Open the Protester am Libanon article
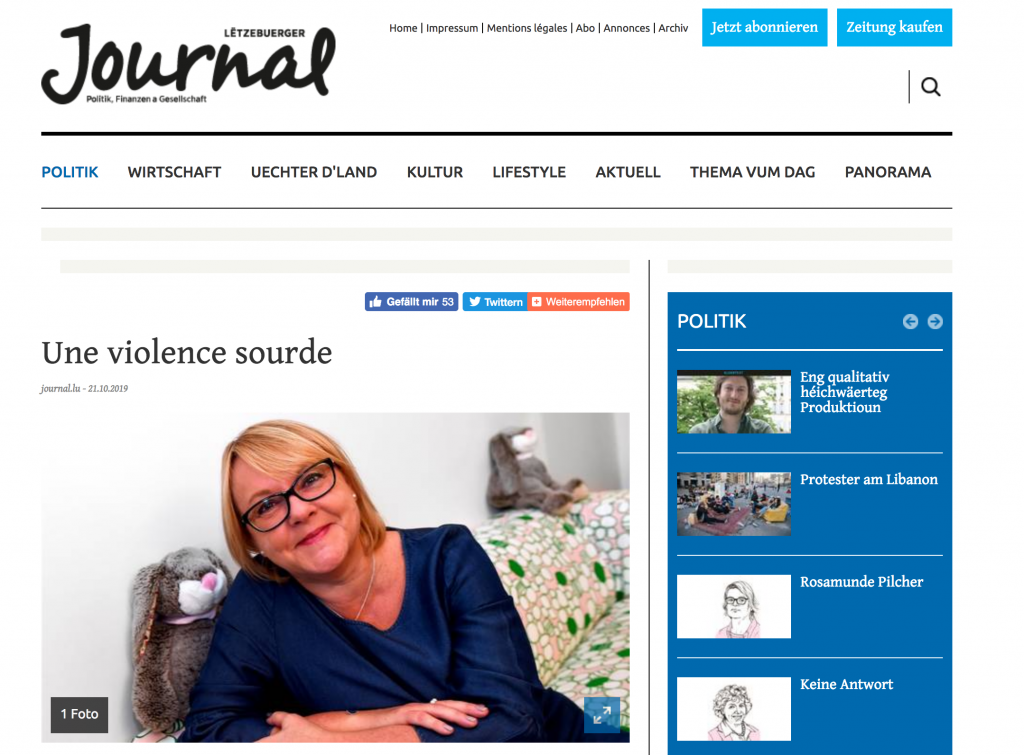Image resolution: width=1024 pixels, height=755 pixels. (869, 479)
